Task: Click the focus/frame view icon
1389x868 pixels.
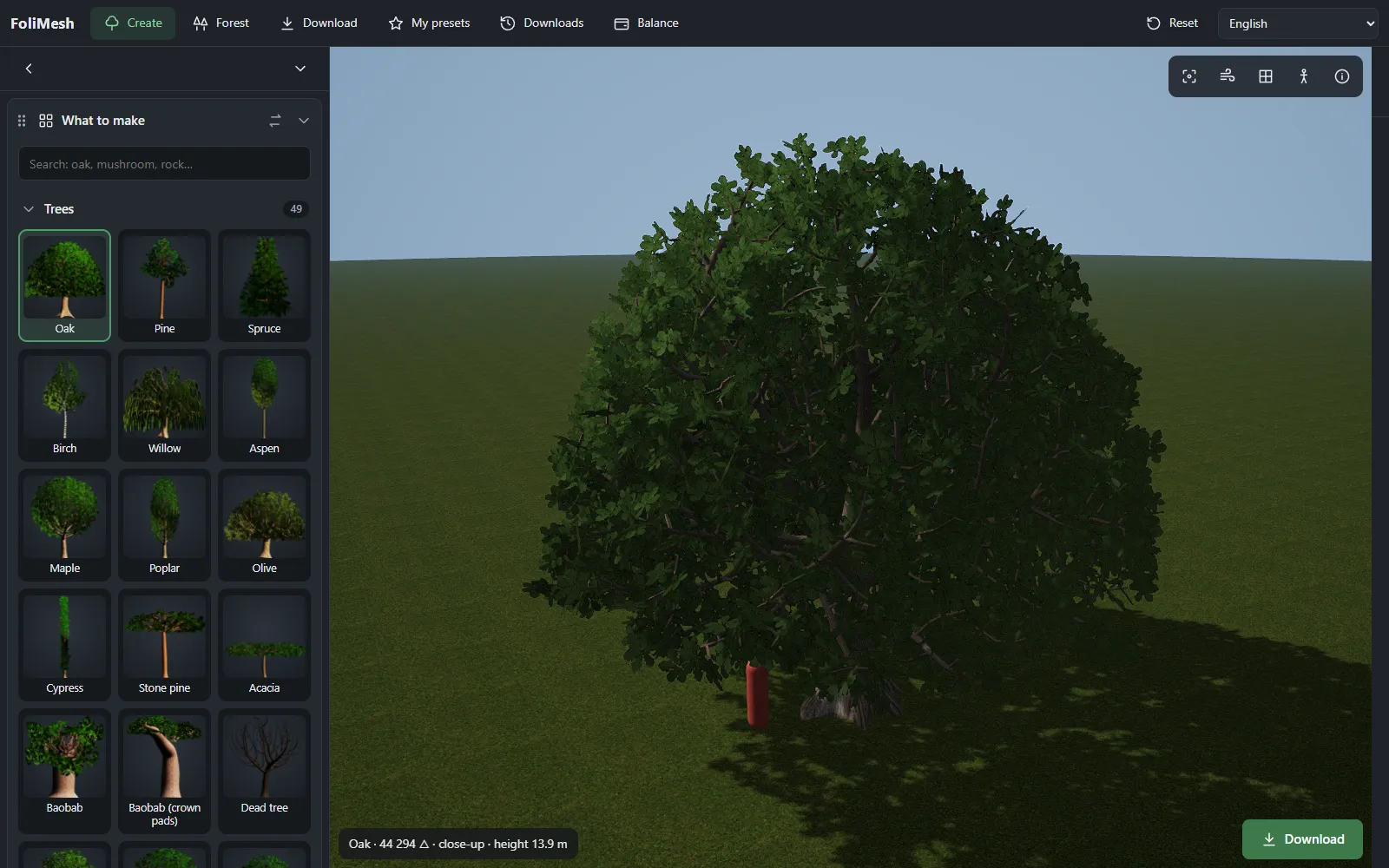Action: tap(1189, 76)
